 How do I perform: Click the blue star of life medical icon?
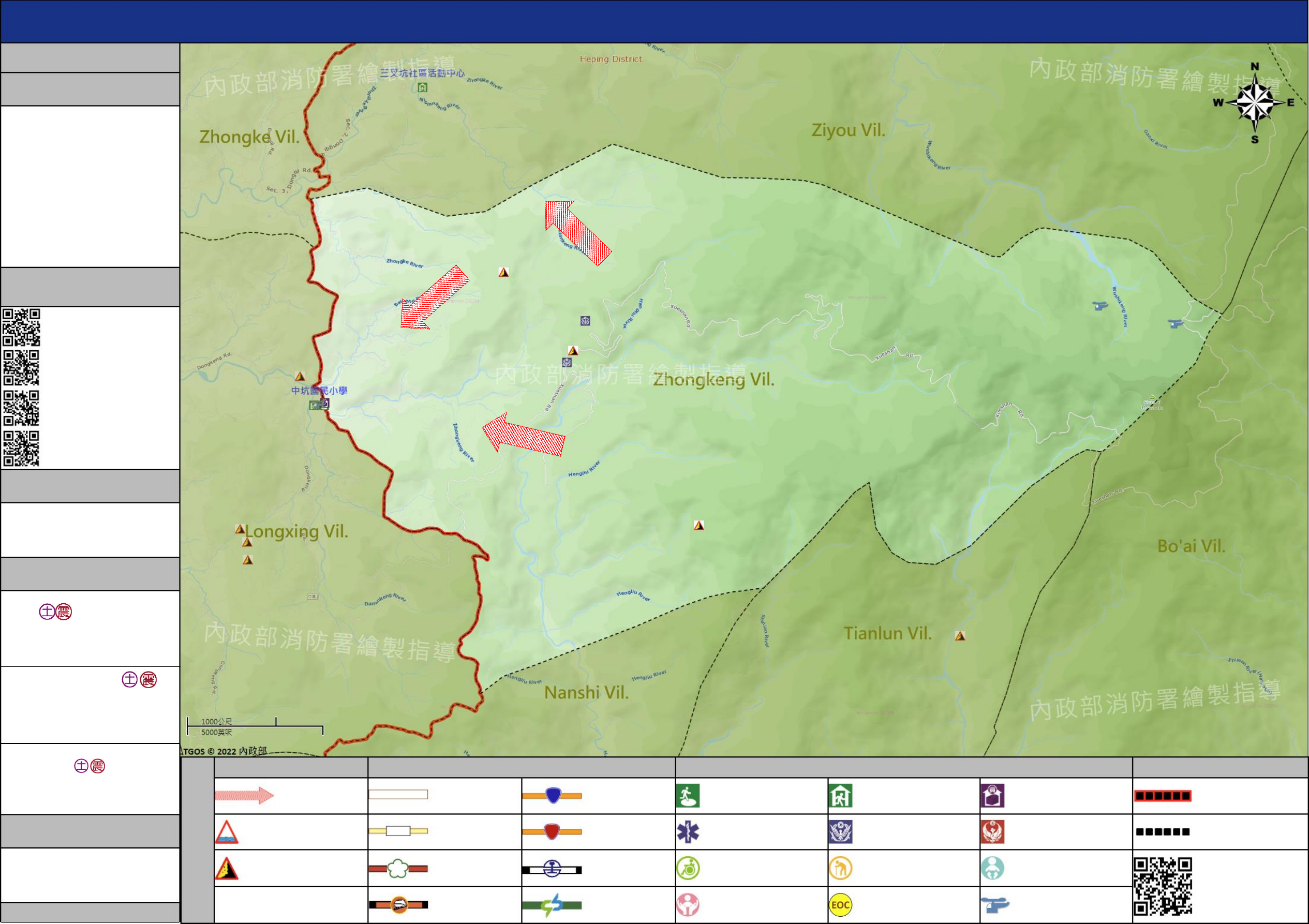coord(688,832)
